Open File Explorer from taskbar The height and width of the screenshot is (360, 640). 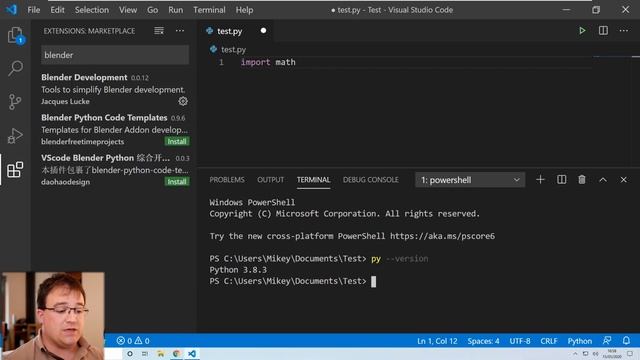pyautogui.click(x=160, y=353)
